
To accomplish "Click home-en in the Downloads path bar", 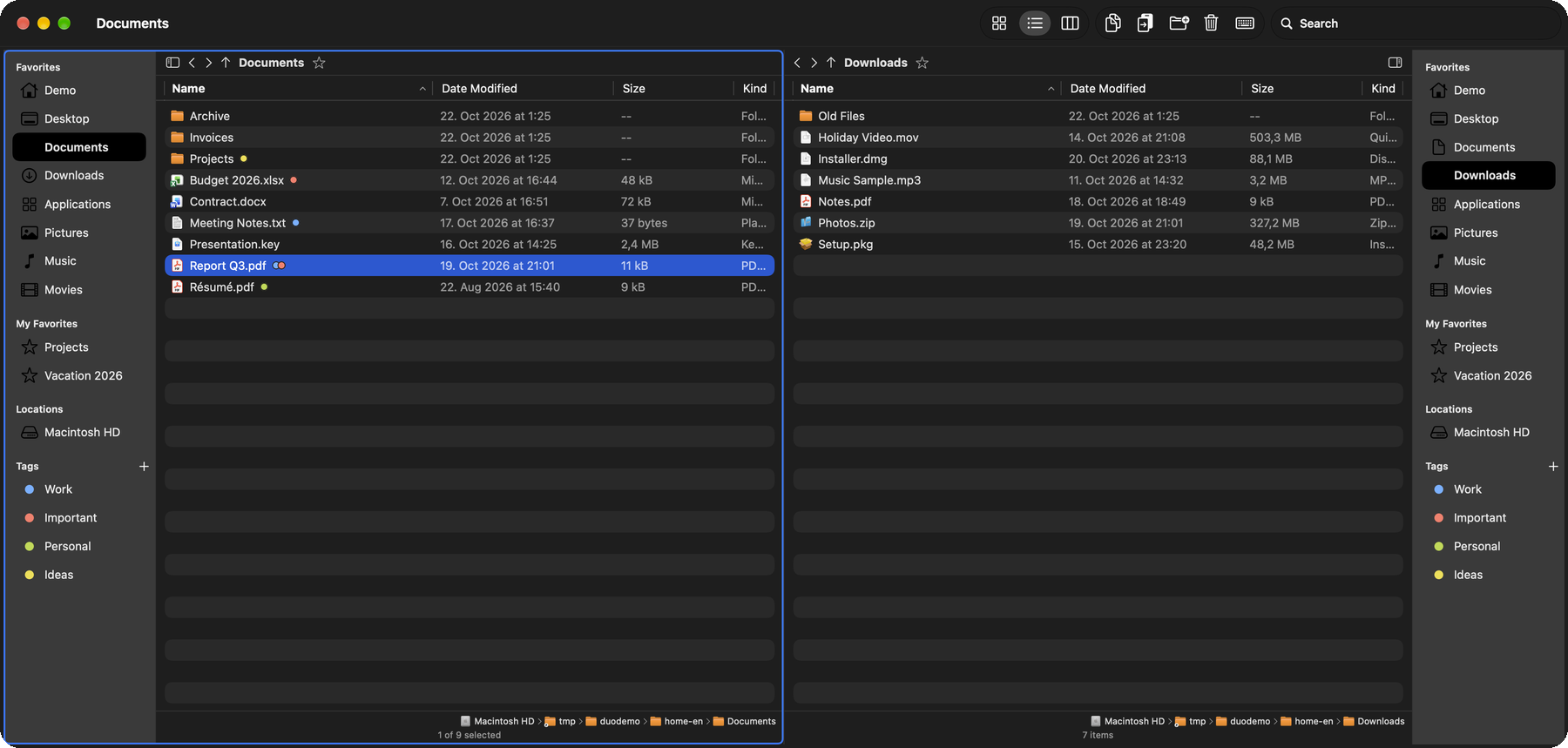I will click(1307, 722).
